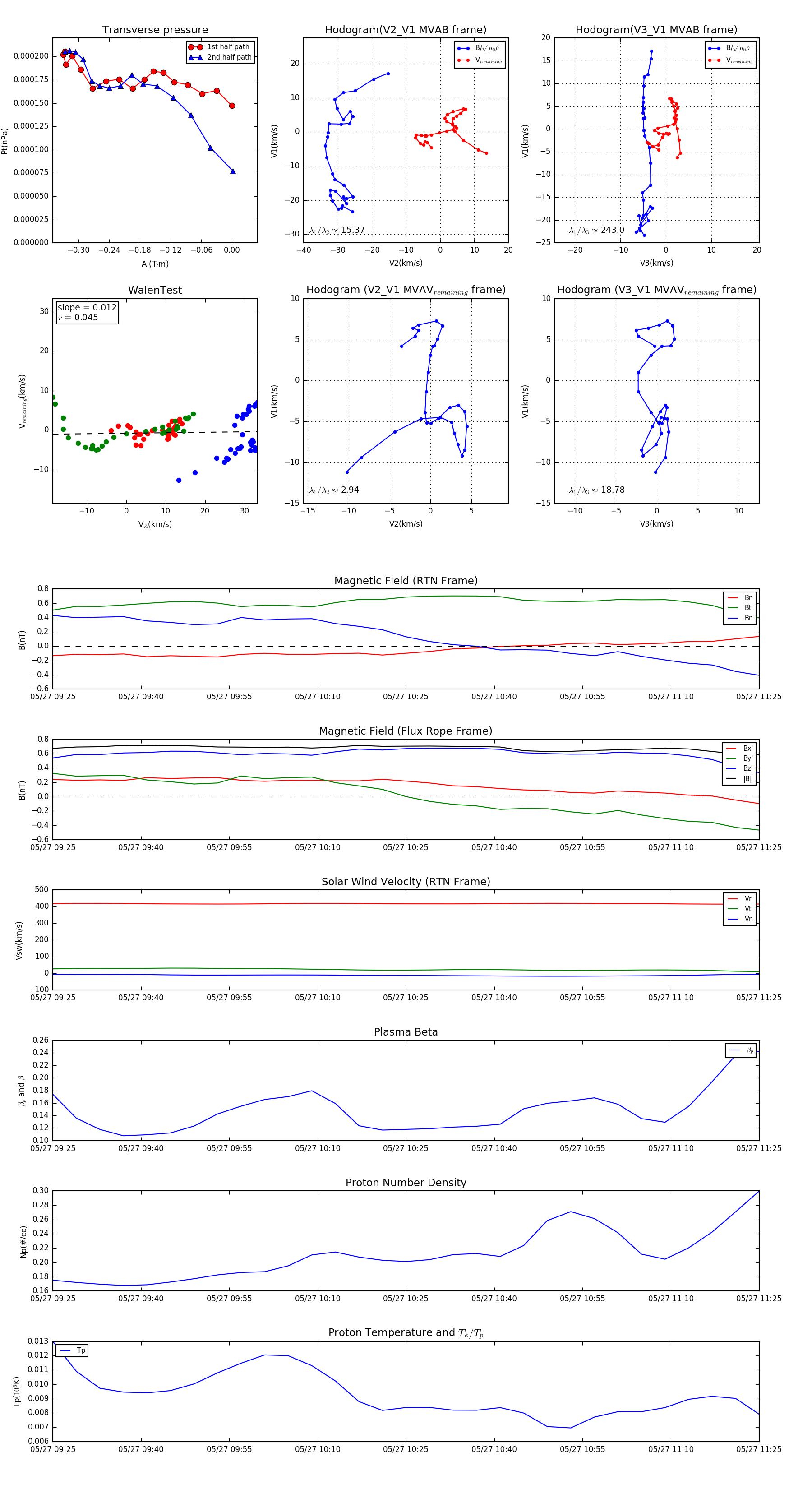812x1489 pixels.
Task: Select the "Bn" legend entry
Action: (740, 618)
